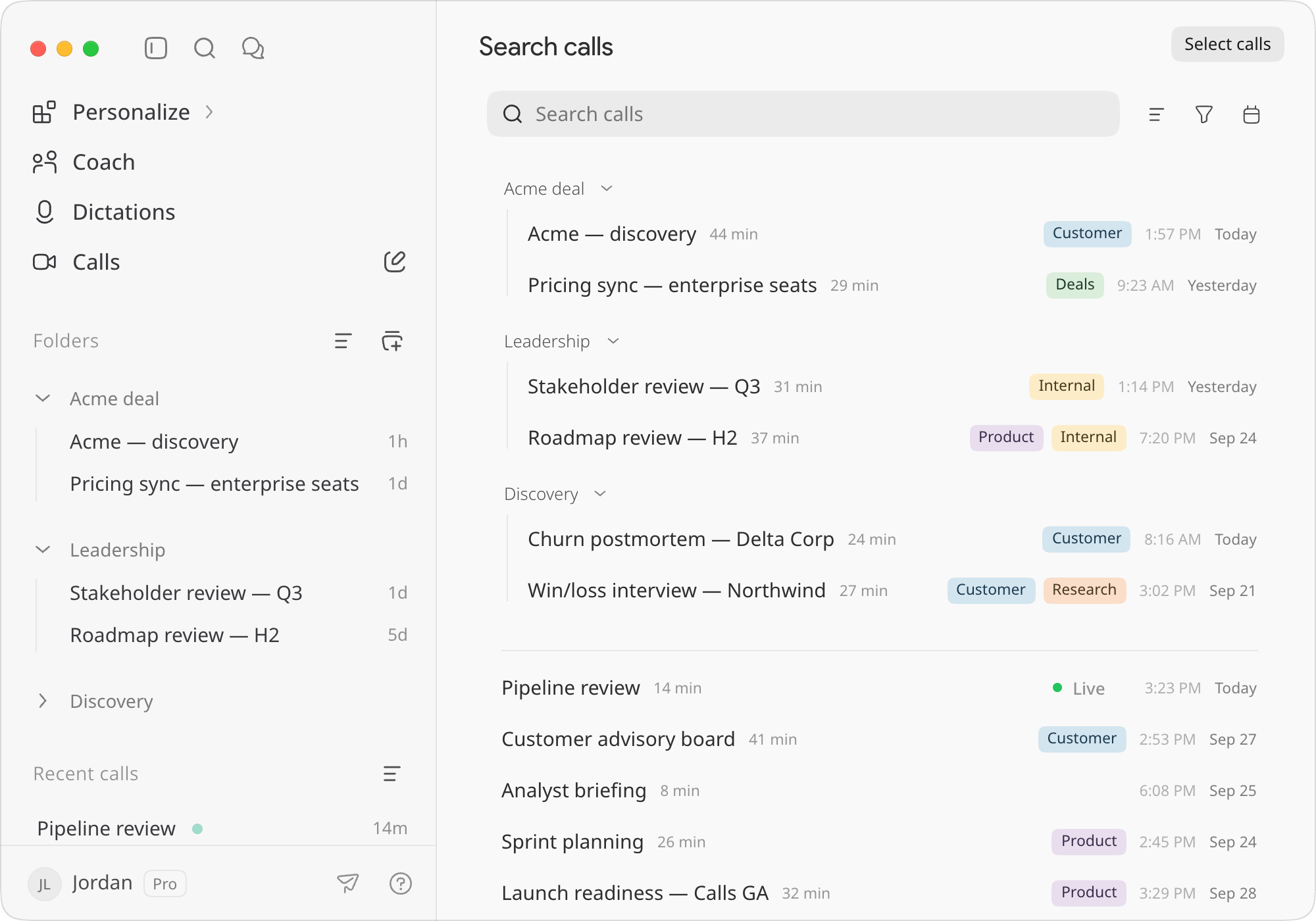This screenshot has width=1316, height=921.
Task: Click the Calls video camera icon
Action: tap(44, 262)
